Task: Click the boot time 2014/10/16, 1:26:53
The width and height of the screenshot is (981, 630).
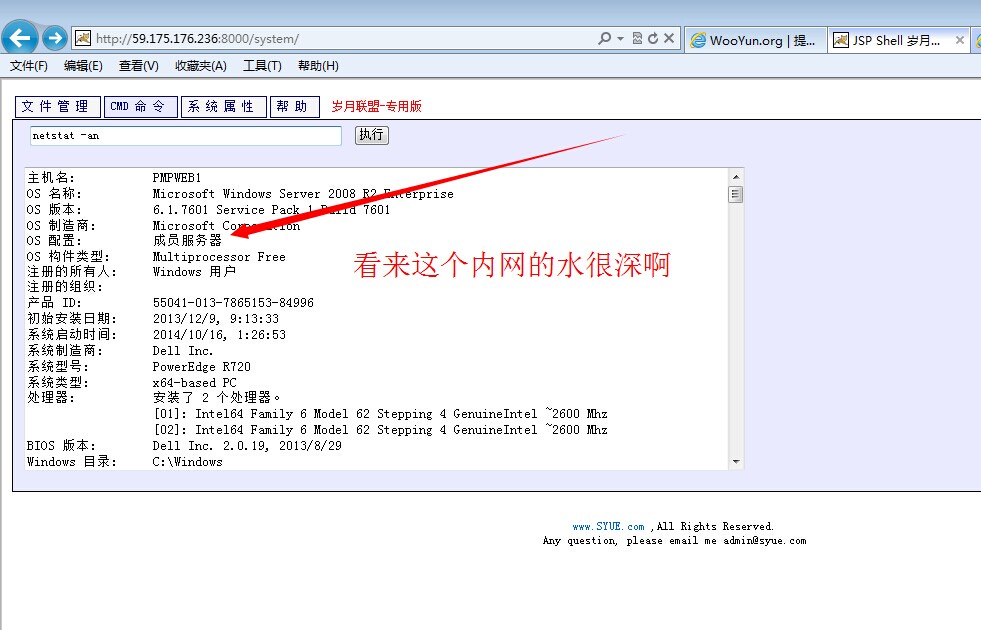Action: 219,335
